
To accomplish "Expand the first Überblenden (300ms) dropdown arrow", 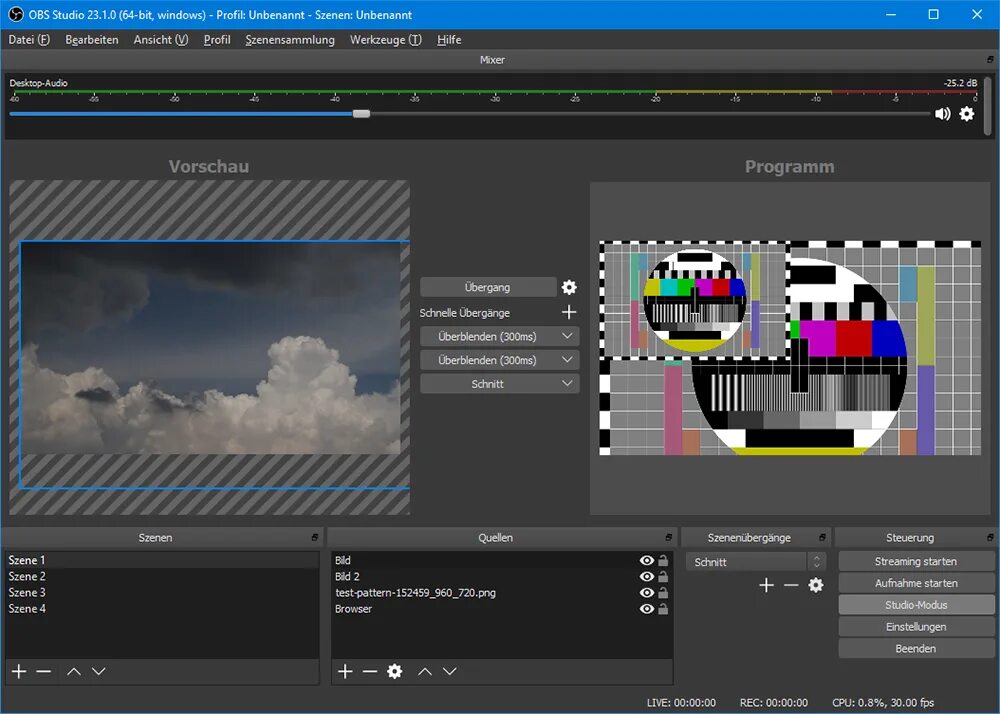I will tap(567, 336).
